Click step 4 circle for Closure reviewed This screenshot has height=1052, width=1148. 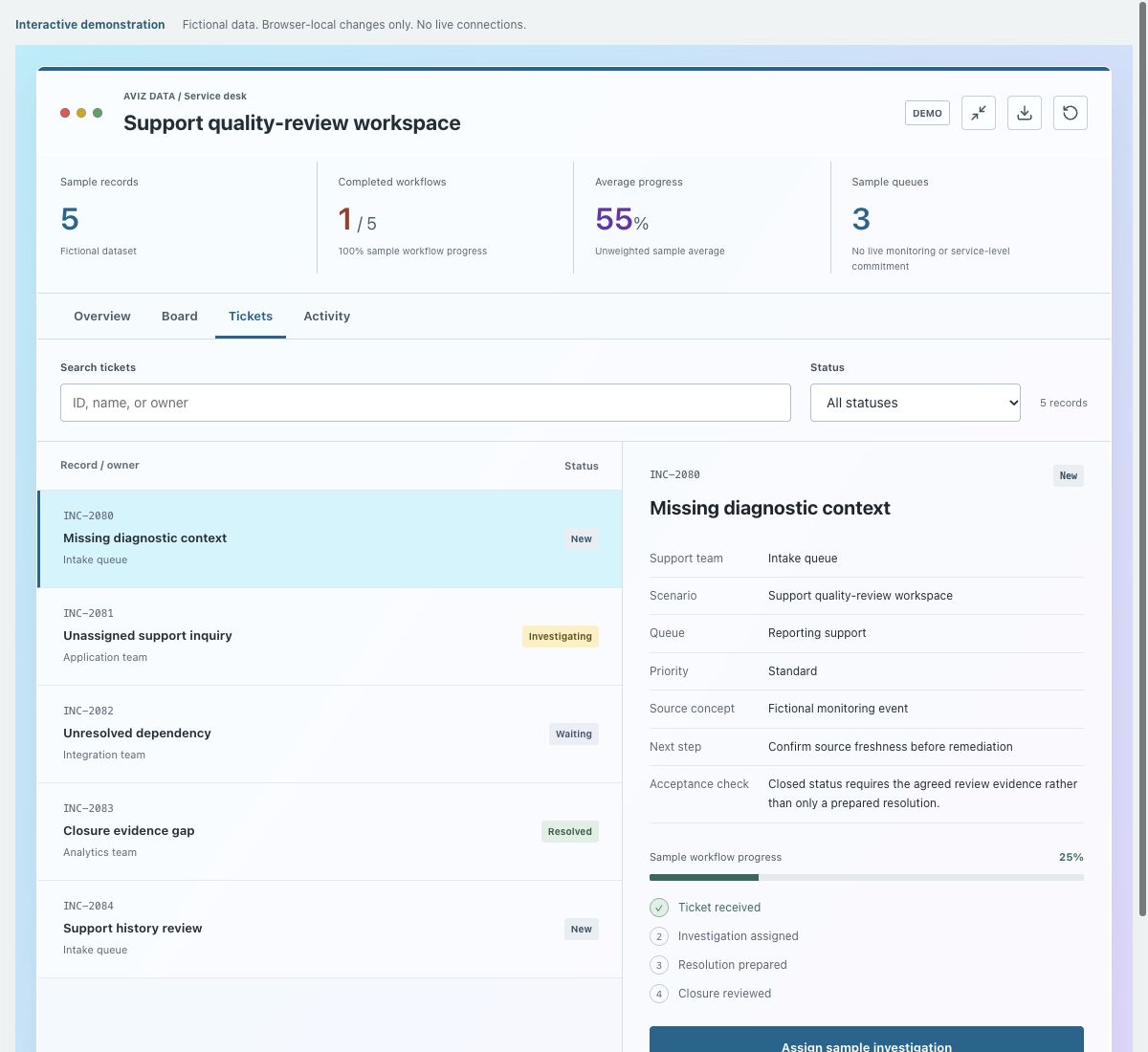point(659,994)
